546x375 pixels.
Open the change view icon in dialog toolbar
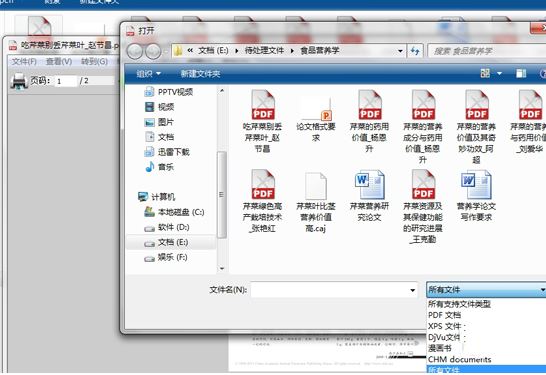click(485, 73)
